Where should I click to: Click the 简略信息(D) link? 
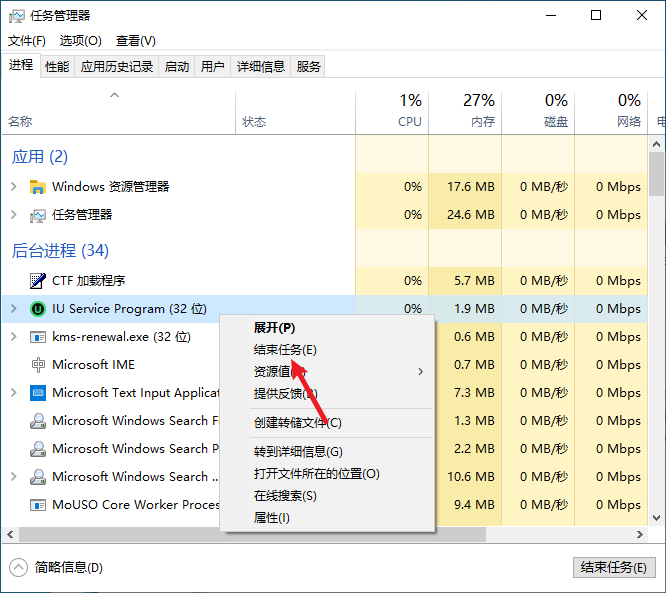[x=69, y=568]
